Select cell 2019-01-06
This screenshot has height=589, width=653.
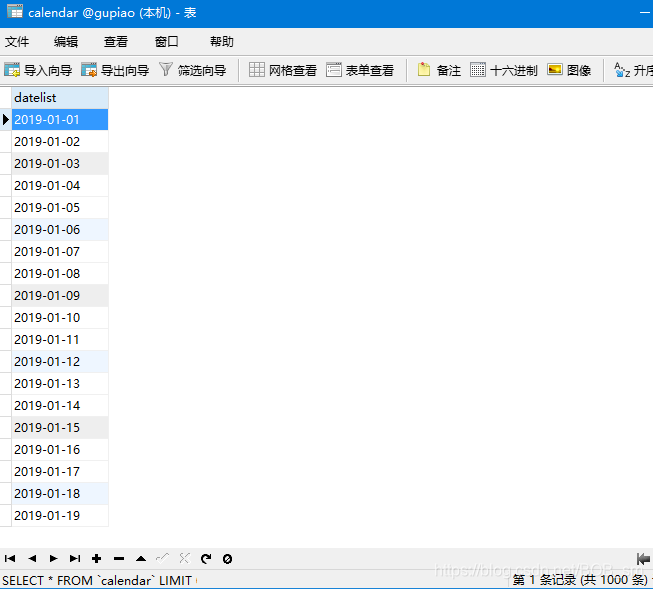pyautogui.click(x=60, y=230)
